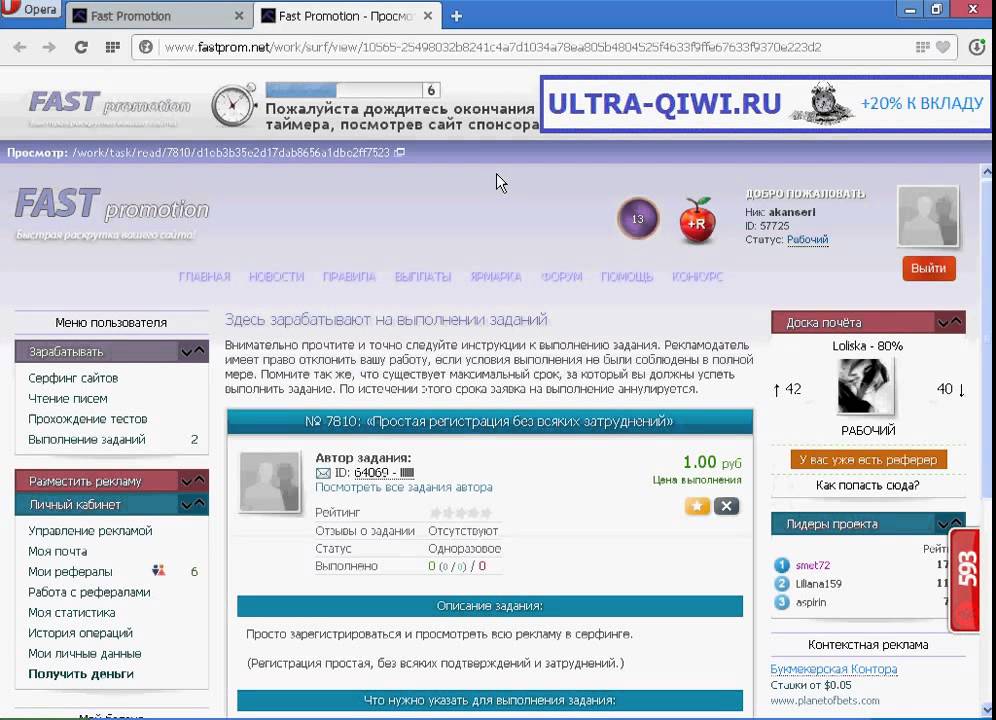Click Посмотреть все задания автора link

[x=404, y=487]
